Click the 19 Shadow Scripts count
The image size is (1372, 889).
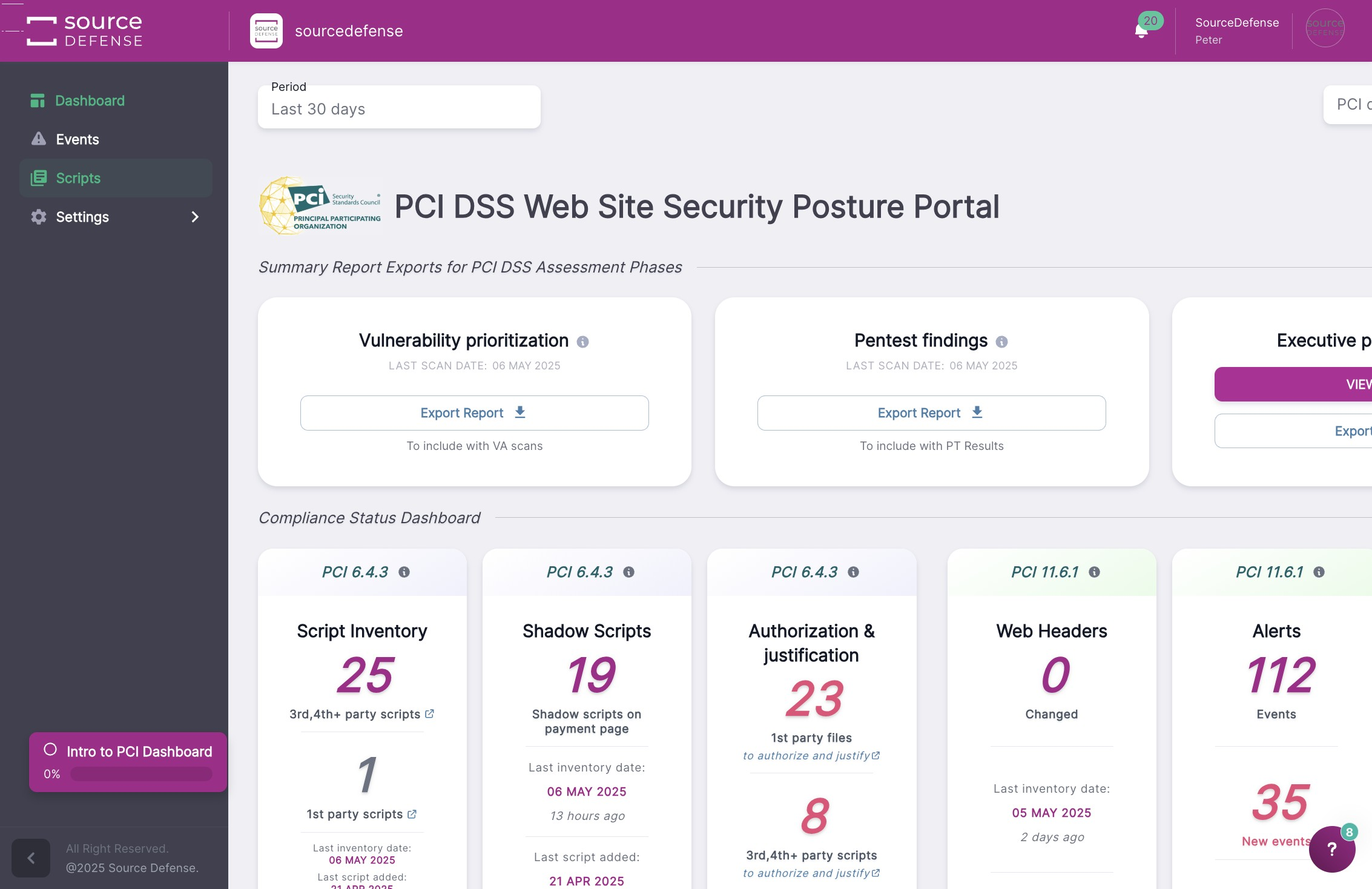click(x=590, y=675)
